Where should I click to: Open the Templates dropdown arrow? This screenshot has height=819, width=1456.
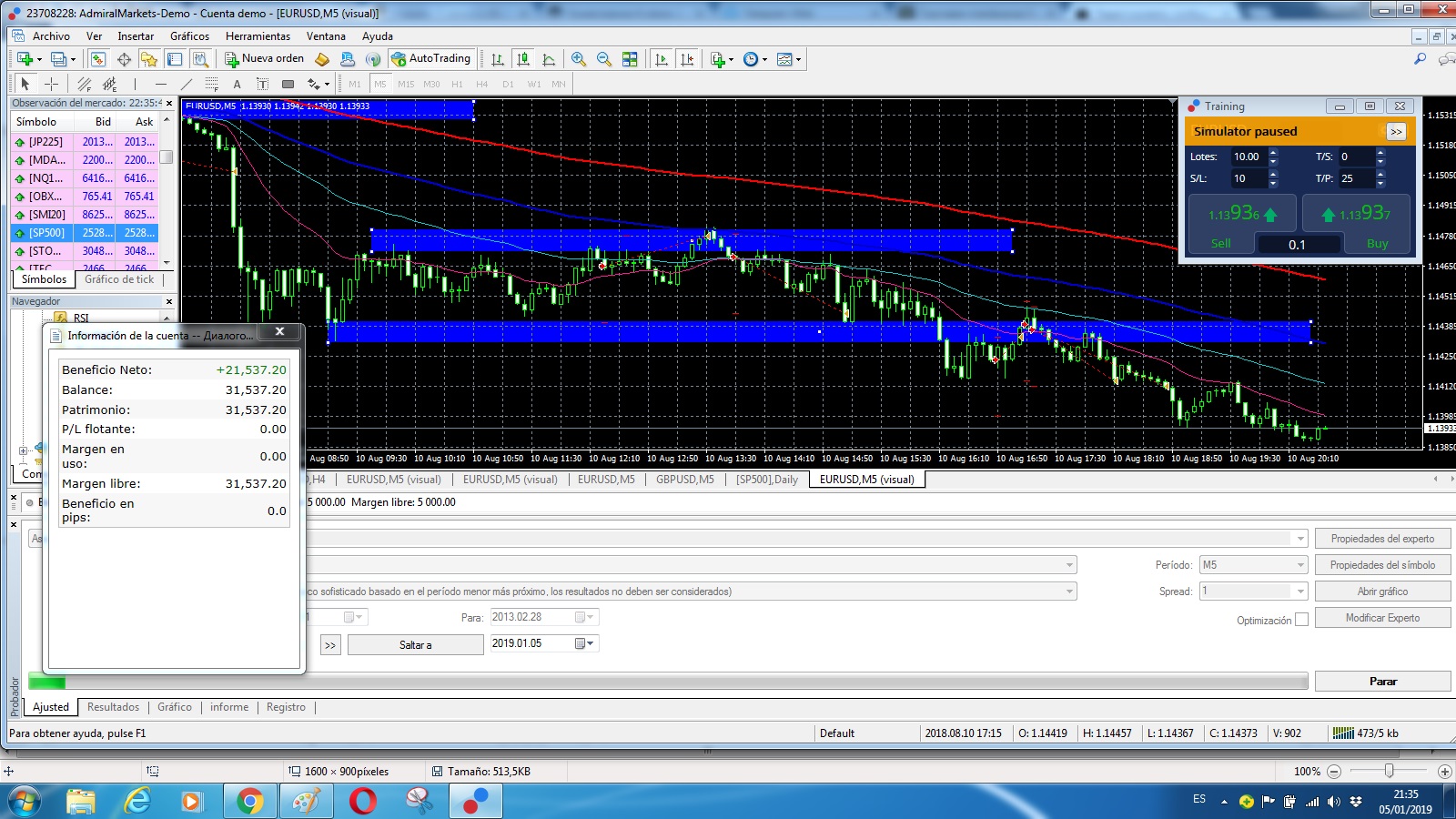tap(798, 60)
